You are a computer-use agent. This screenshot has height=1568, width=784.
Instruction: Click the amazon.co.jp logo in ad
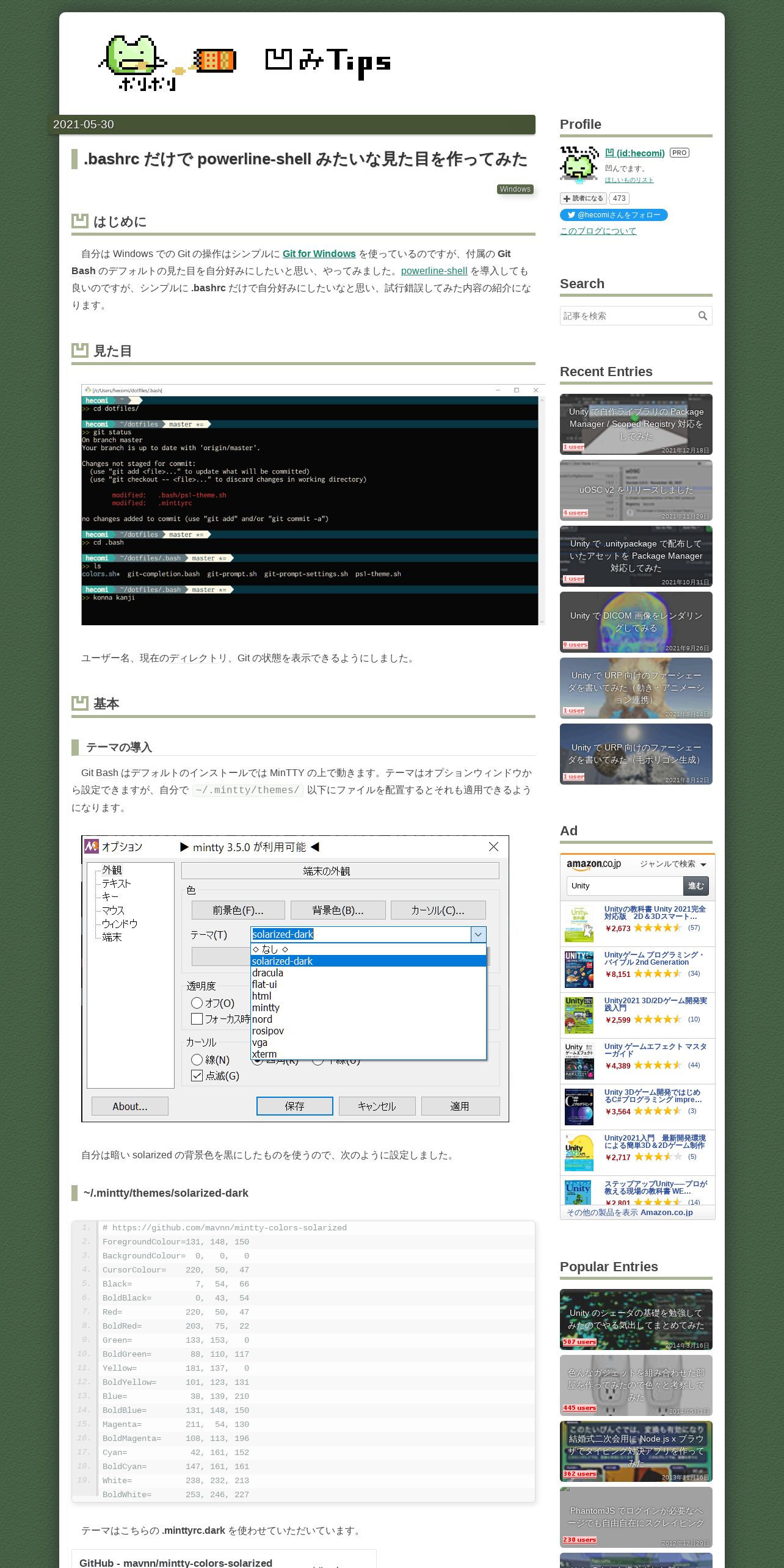[x=593, y=864]
